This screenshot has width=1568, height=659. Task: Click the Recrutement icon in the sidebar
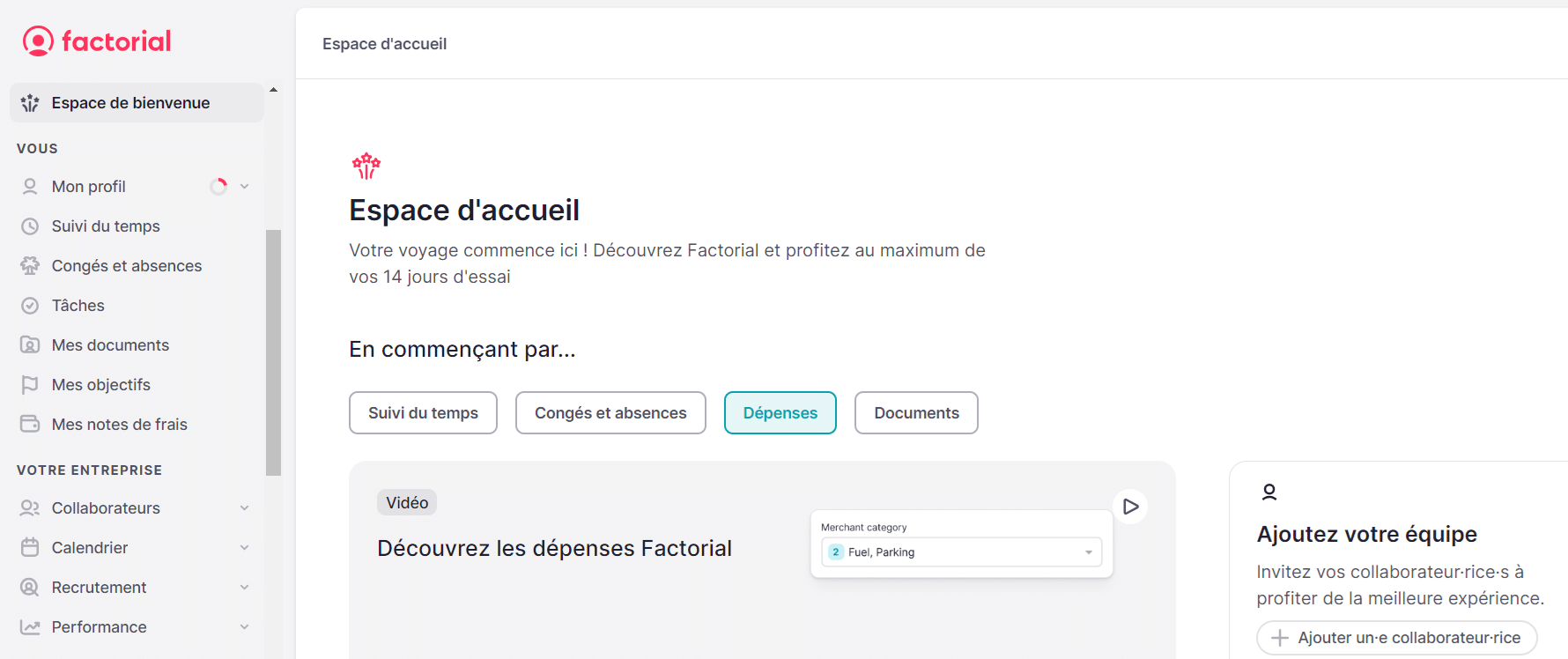click(30, 588)
